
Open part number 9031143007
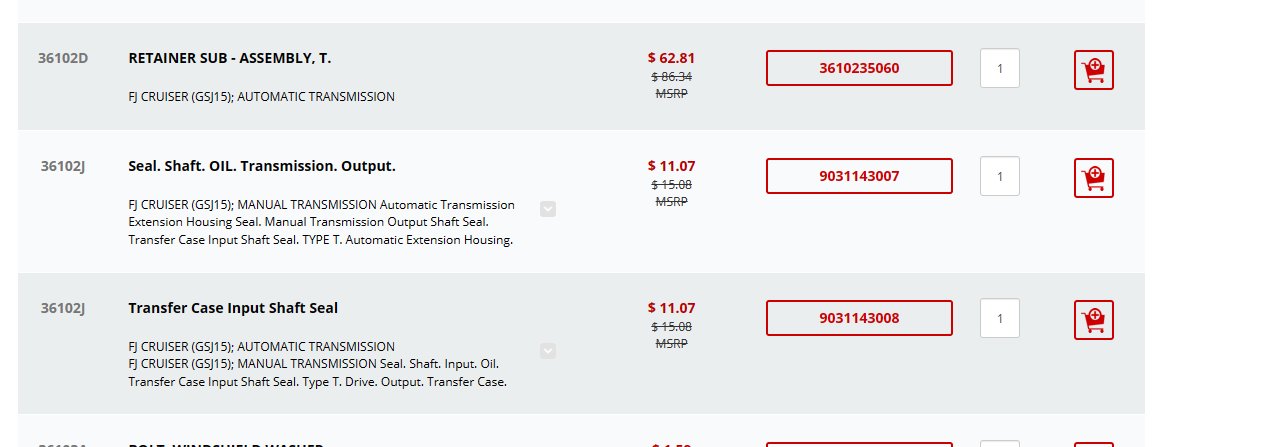coord(859,176)
